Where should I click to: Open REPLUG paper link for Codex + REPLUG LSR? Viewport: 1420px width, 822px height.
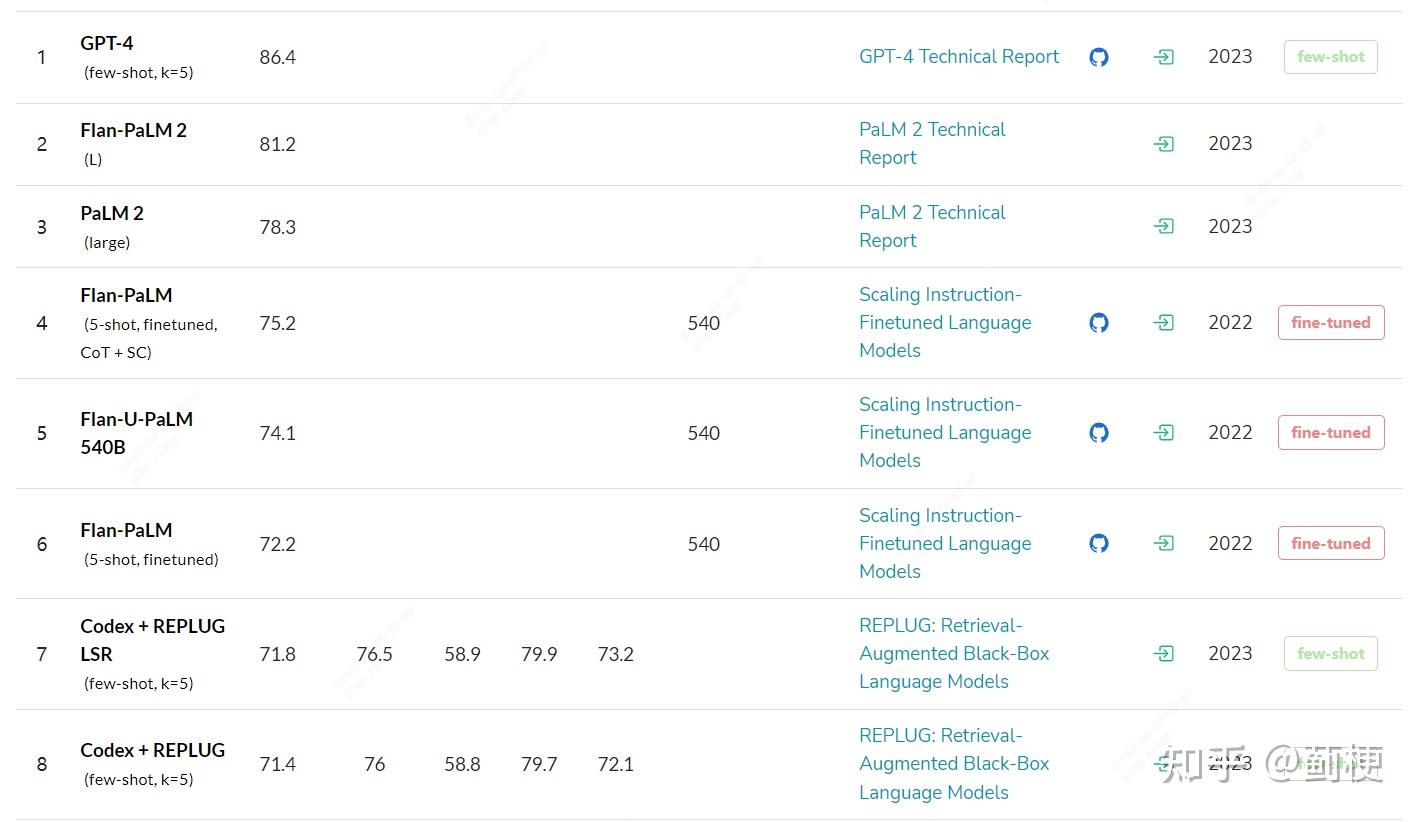point(953,653)
